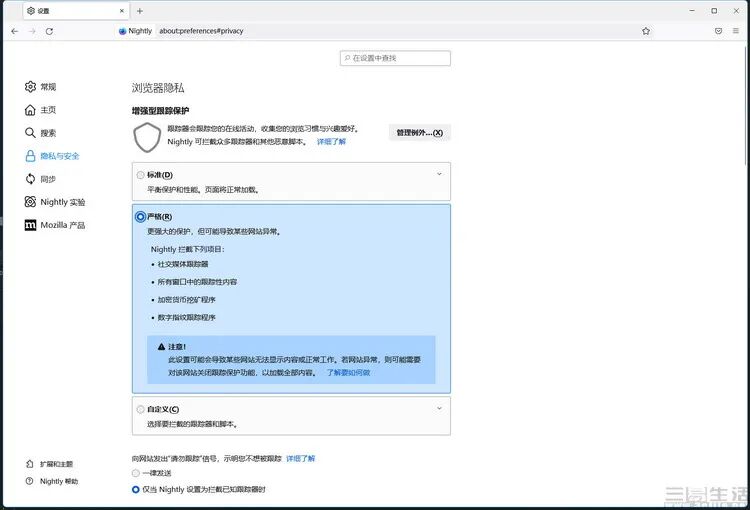Click the 浏览器隐私 heading text
Image resolution: width=750 pixels, height=510 pixels.
(158, 88)
